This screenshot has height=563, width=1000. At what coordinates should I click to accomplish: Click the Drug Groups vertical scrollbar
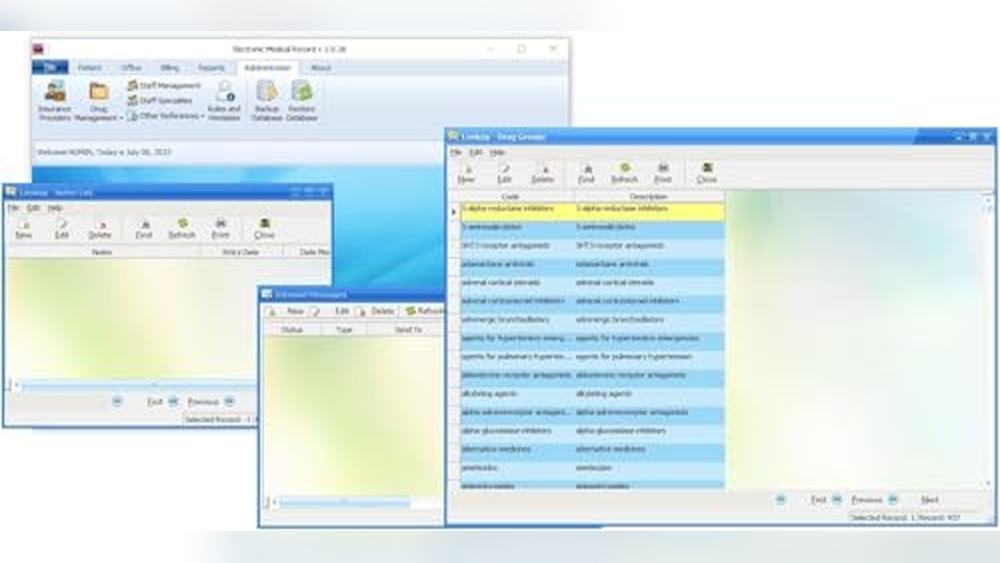pyautogui.click(x=989, y=341)
